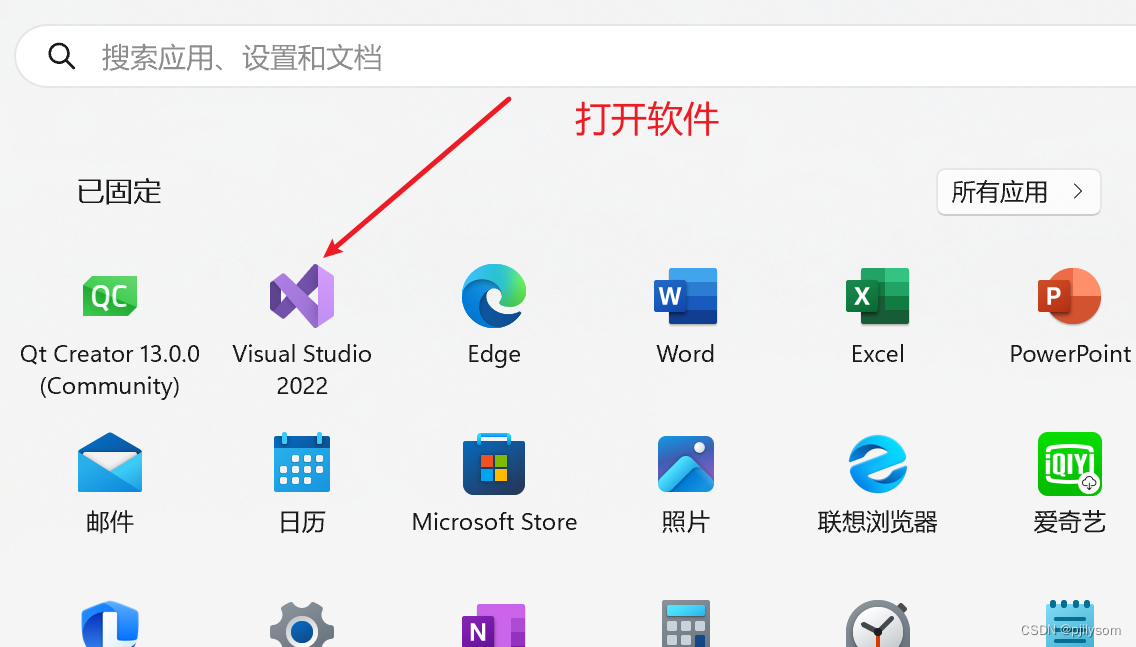Click the search magnifier icon

(62, 56)
